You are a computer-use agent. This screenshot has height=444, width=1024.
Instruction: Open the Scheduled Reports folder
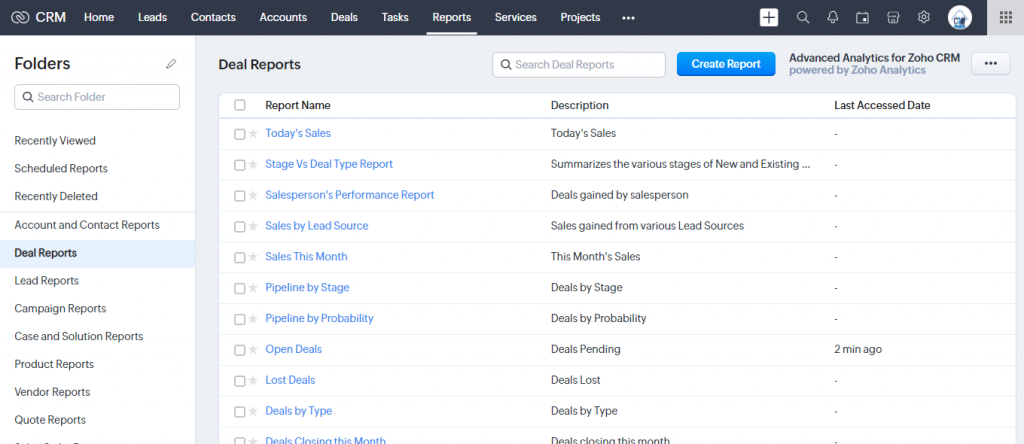[x=61, y=168]
